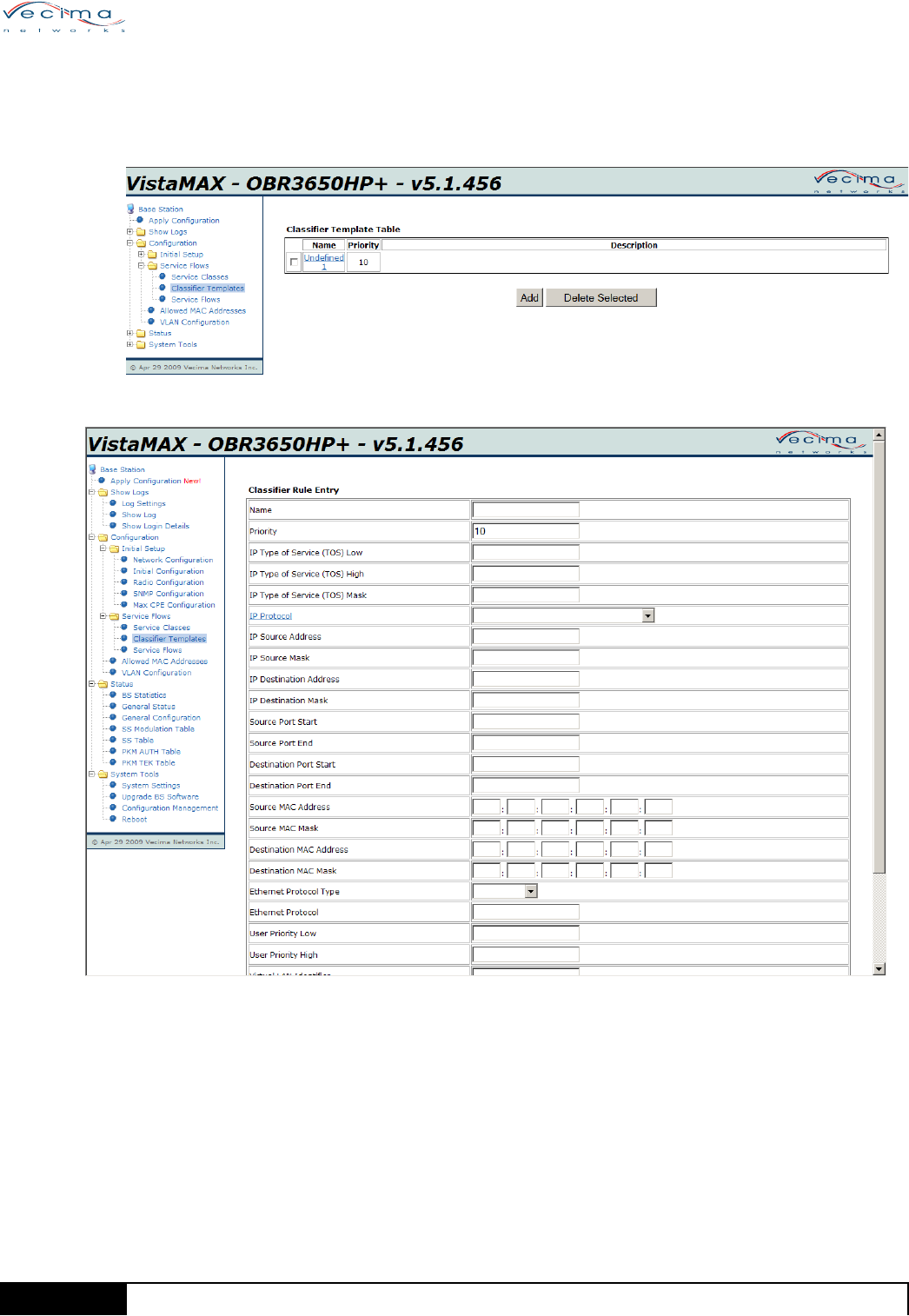The height and width of the screenshot is (1316, 909).
Task: Click the Configuration folder icon, lower tree
Action: [103, 537]
